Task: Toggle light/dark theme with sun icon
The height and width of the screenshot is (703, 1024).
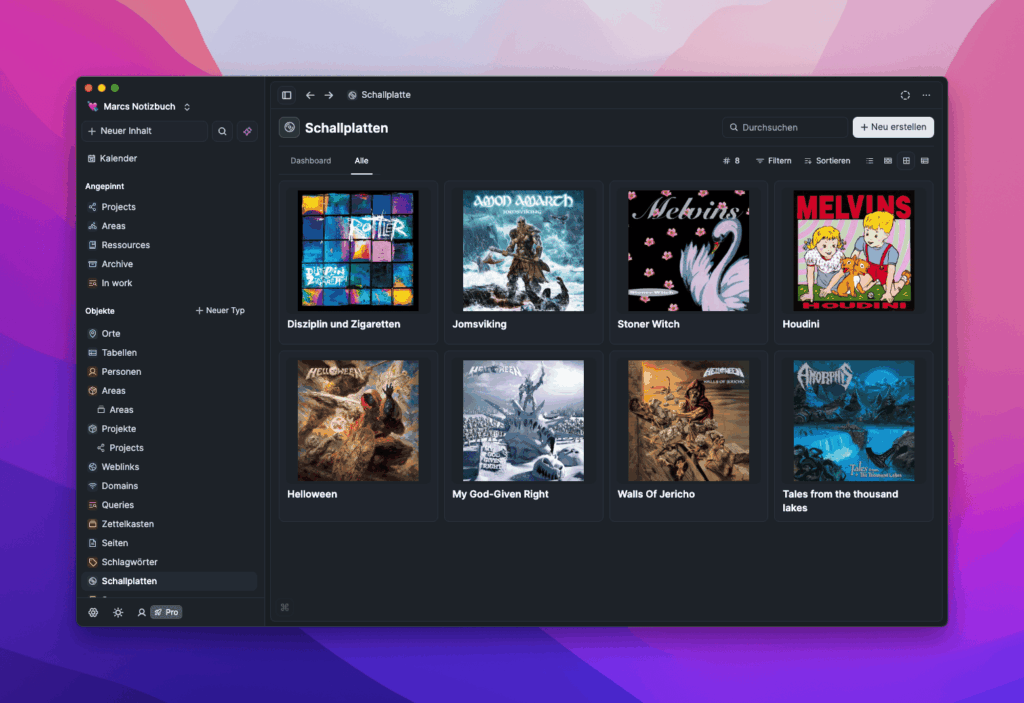Action: [118, 613]
